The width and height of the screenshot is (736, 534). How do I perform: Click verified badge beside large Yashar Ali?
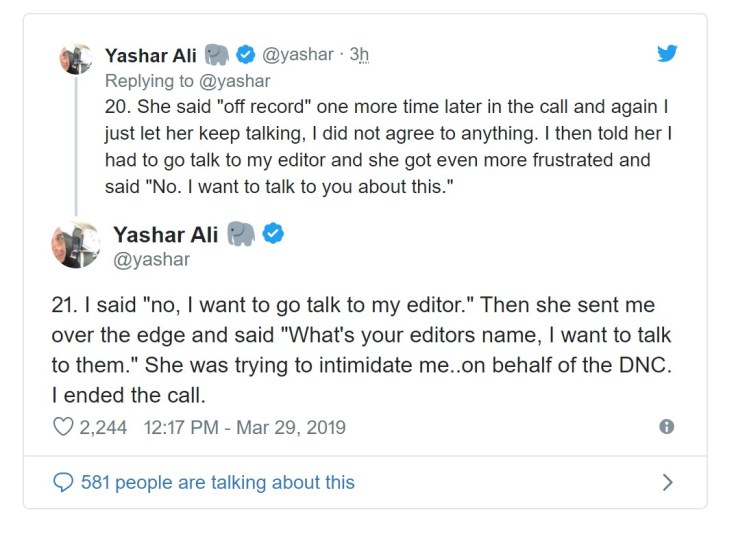[x=274, y=235]
